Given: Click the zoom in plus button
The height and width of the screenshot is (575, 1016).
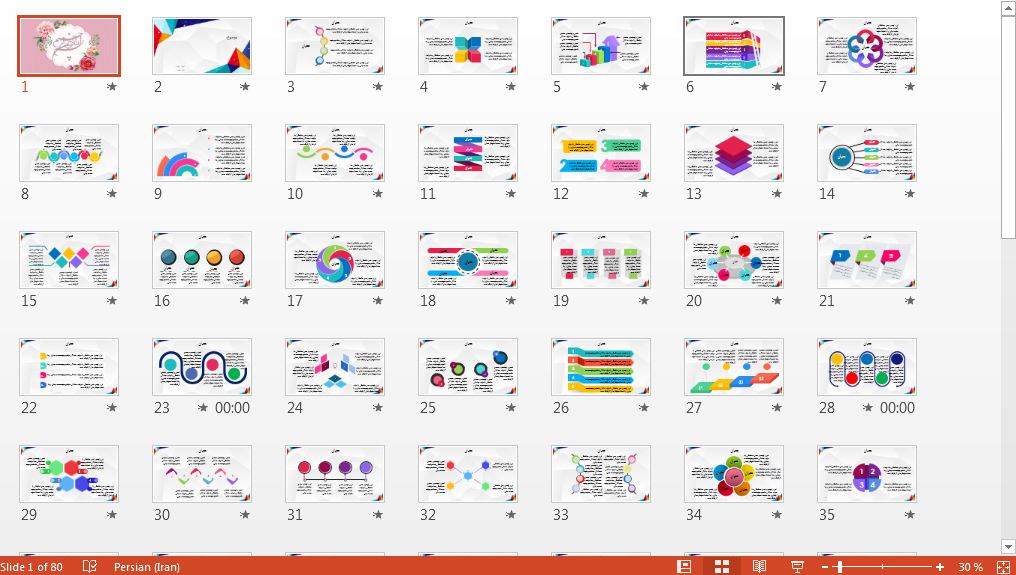Looking at the screenshot, I should coord(940,567).
